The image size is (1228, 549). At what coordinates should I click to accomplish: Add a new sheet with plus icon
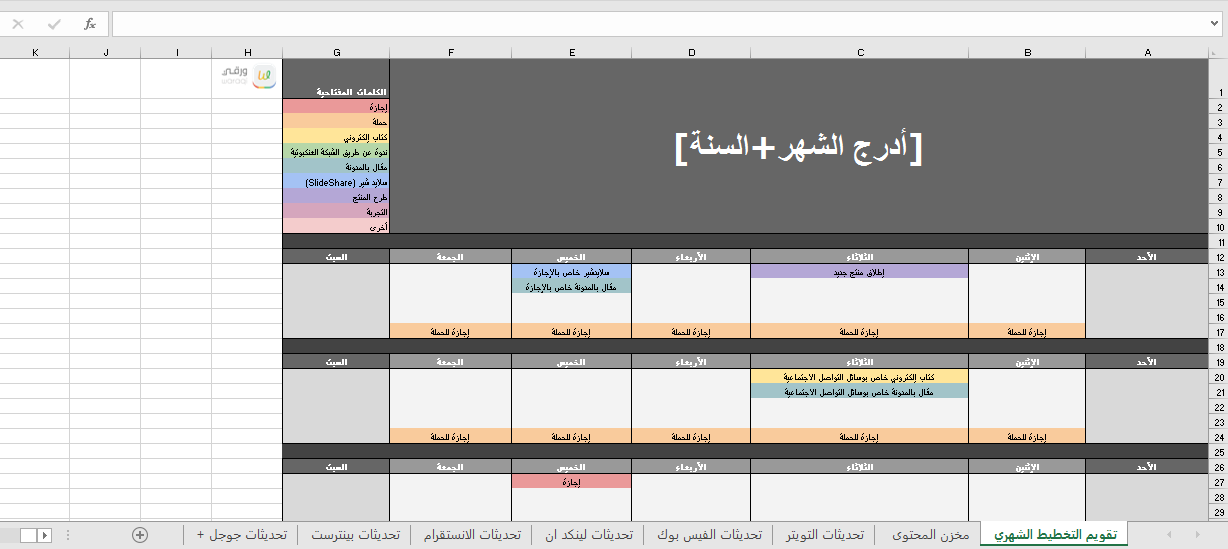[x=140, y=535]
